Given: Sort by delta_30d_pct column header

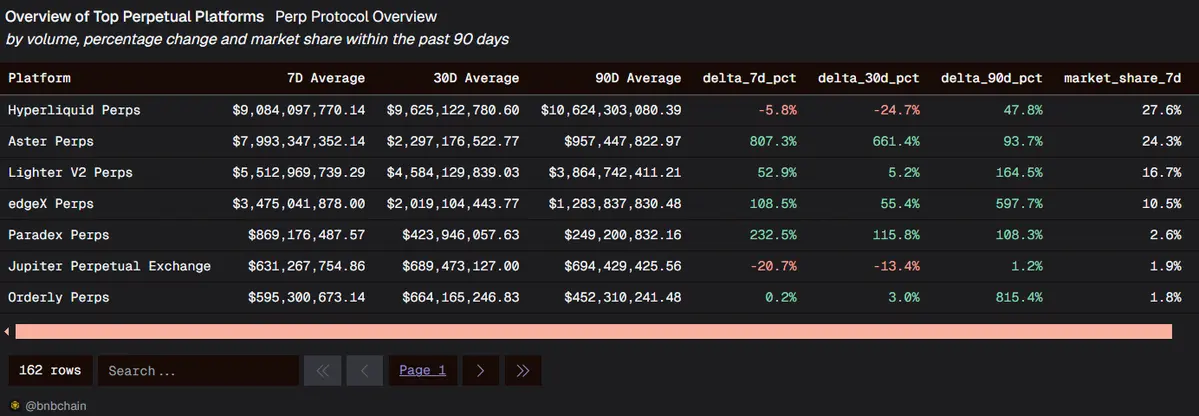Looking at the screenshot, I should click(869, 78).
